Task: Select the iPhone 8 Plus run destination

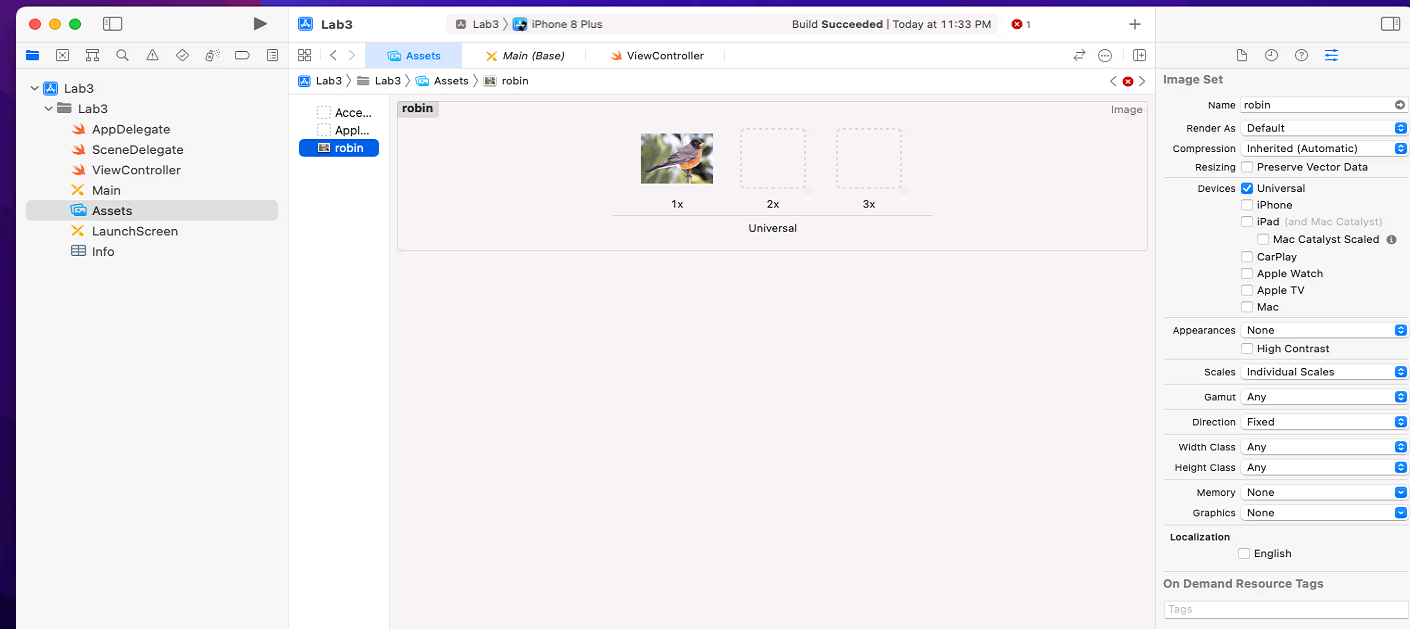Action: pyautogui.click(x=558, y=24)
